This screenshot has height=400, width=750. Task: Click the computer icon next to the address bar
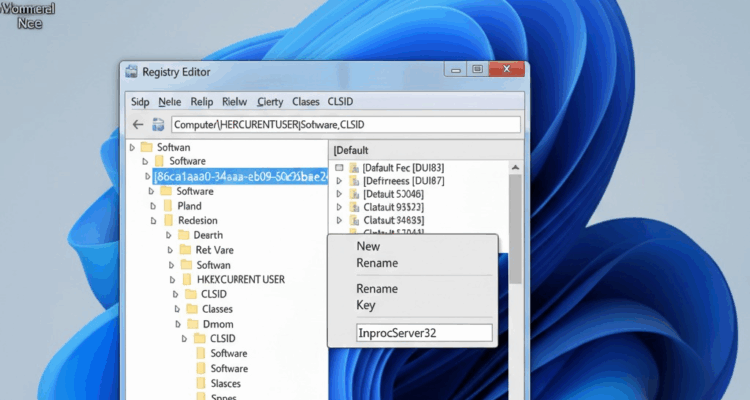click(x=158, y=125)
